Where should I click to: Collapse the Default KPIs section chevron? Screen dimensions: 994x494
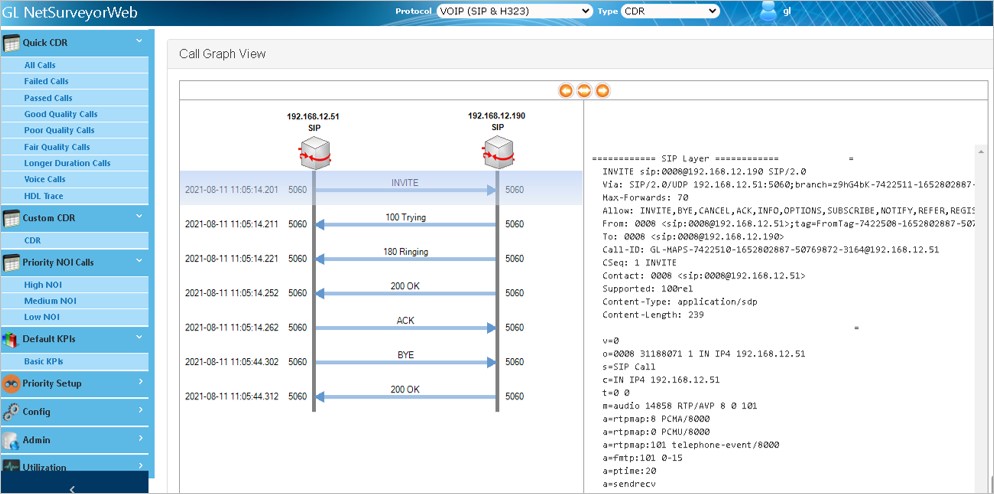pos(139,337)
